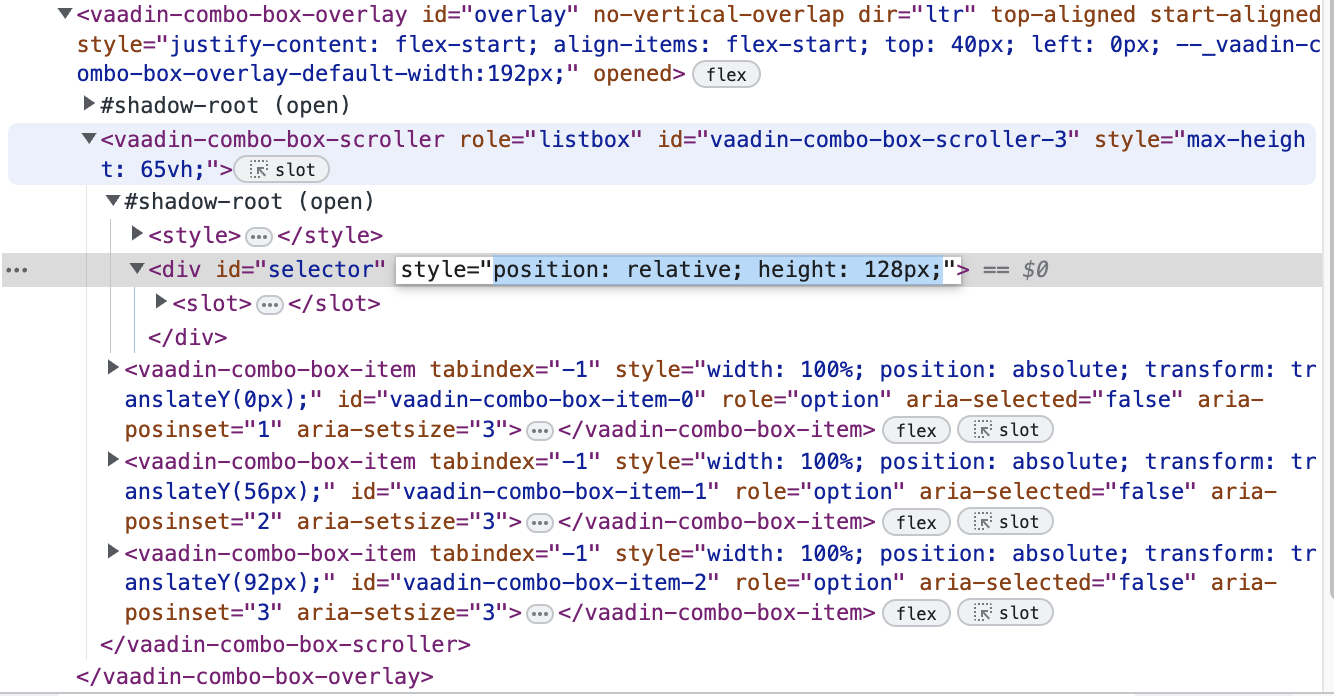Click the closing </div> tag
Image resolution: width=1334 pixels, height=696 pixels.
tap(188, 337)
